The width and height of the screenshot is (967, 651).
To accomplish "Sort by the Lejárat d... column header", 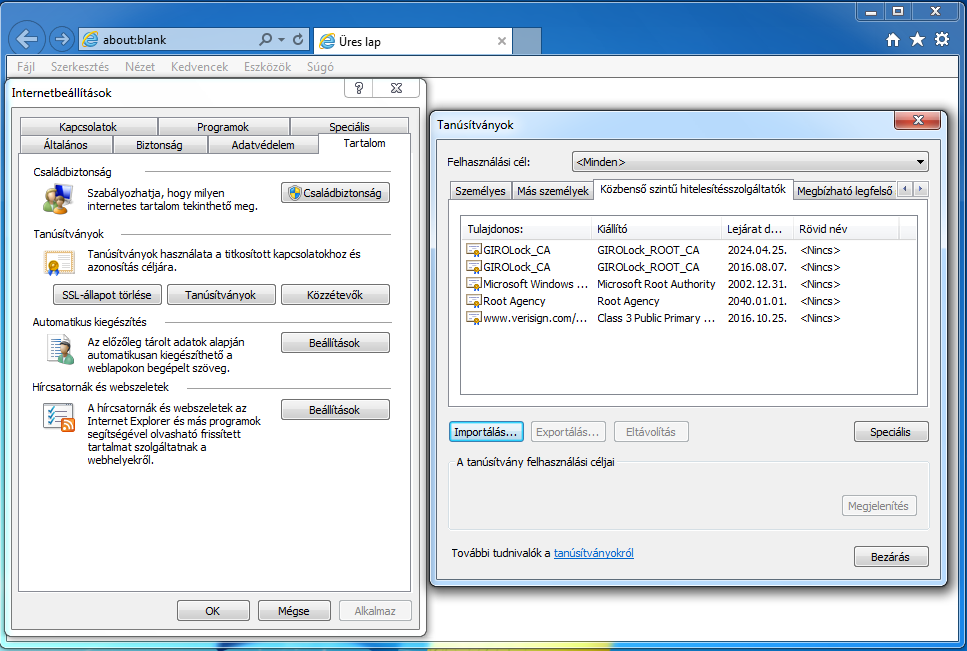I will [757, 229].
